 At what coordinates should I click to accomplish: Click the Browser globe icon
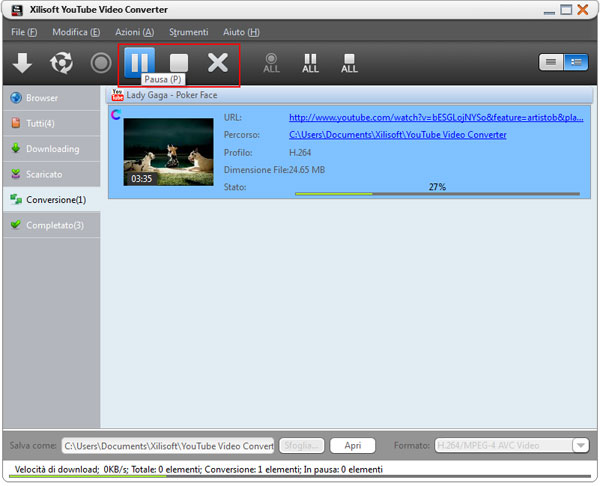[x=16, y=98]
